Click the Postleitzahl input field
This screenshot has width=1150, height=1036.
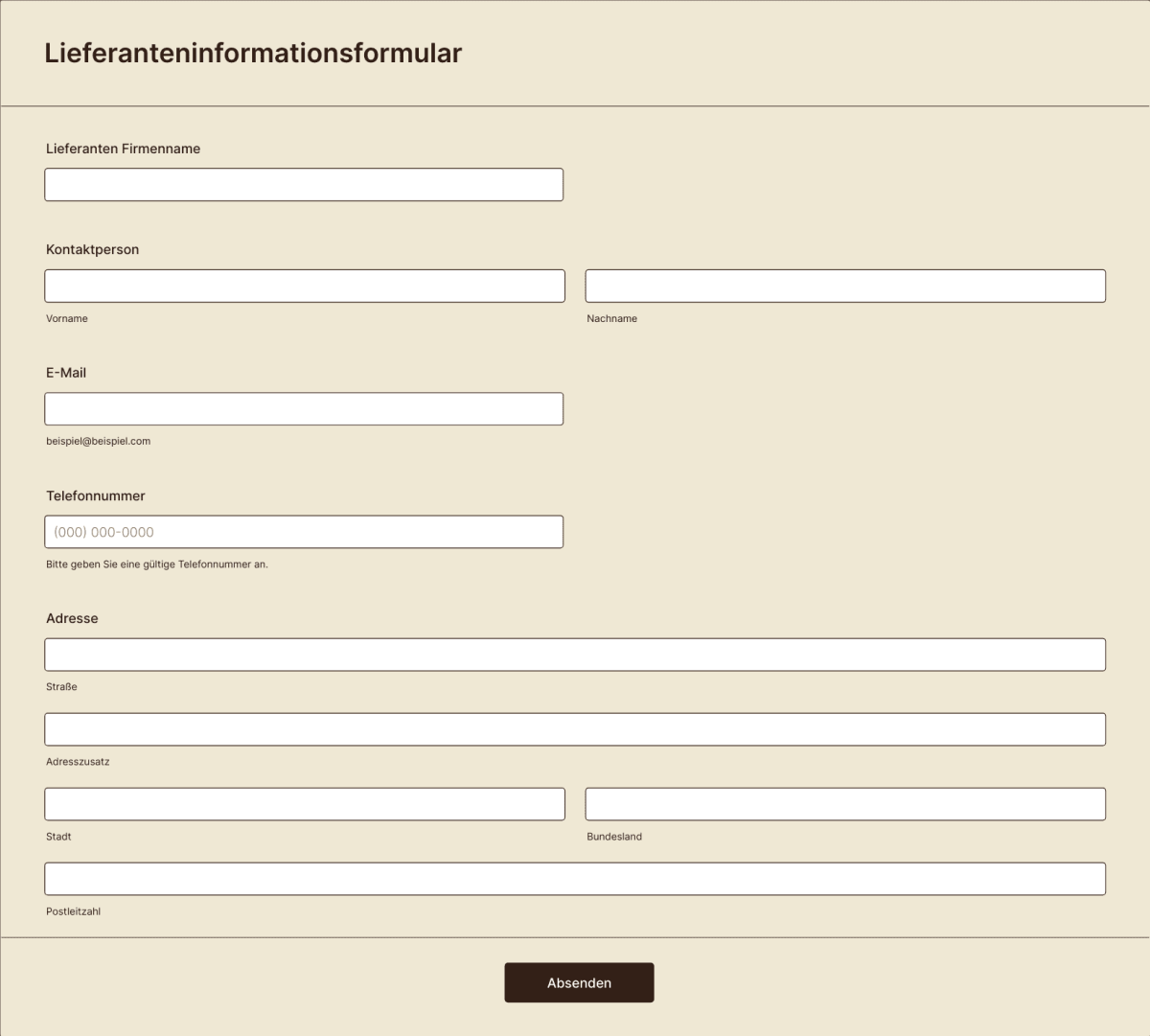(575, 878)
